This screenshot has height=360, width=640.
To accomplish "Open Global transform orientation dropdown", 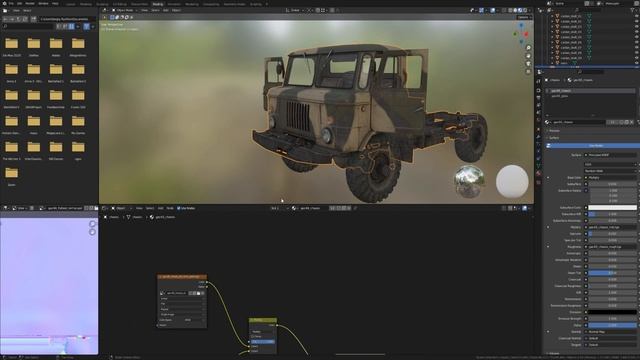I will pos(296,10).
